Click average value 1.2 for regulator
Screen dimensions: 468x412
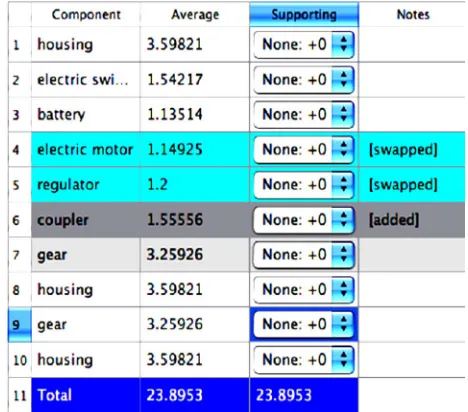(195, 184)
